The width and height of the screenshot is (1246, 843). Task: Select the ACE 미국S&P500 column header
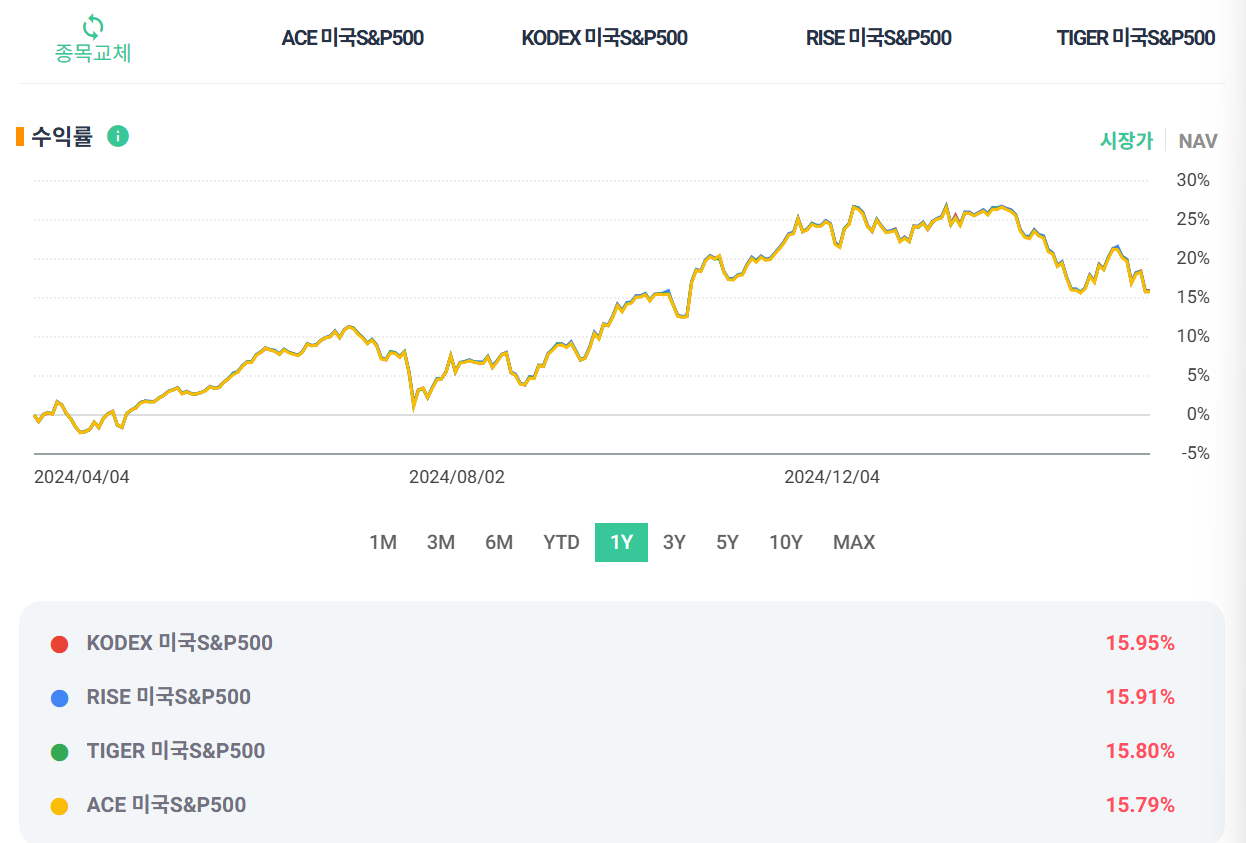(353, 38)
